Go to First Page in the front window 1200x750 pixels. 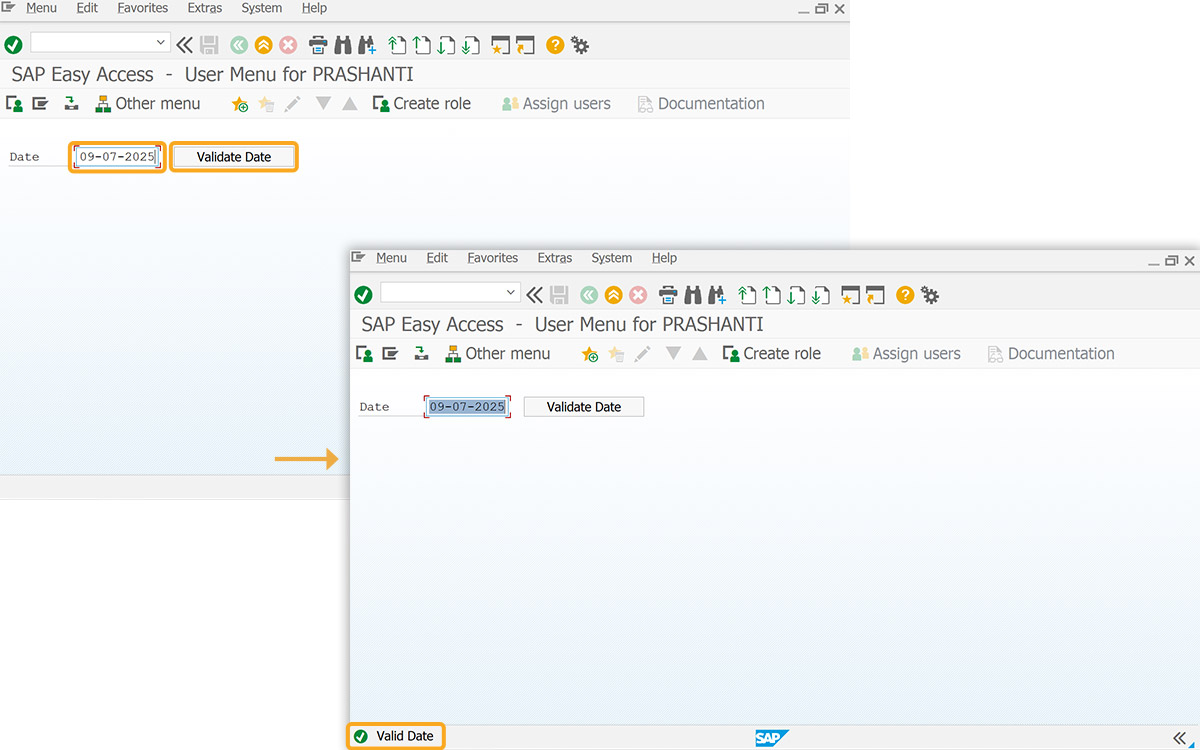click(746, 295)
